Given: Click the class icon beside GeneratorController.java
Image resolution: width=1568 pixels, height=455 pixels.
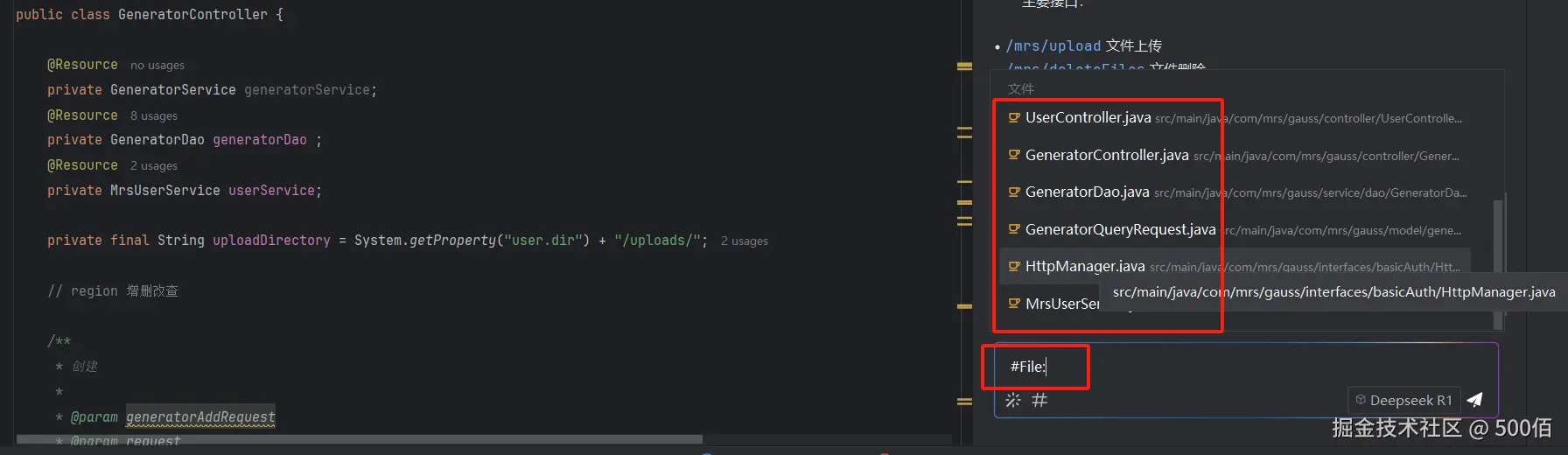Looking at the screenshot, I should pos(1014,155).
